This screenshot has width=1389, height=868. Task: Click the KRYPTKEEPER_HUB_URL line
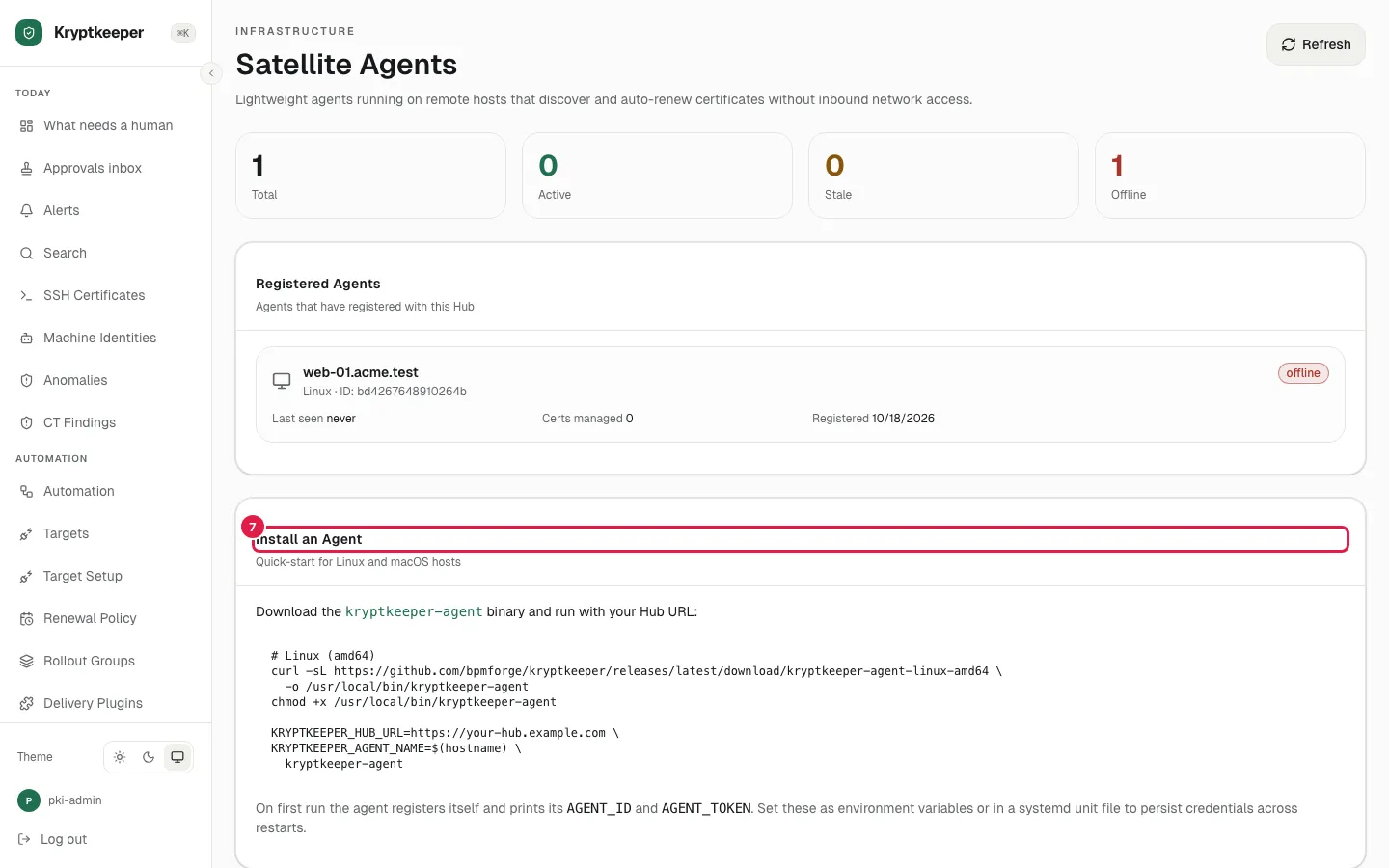coord(445,733)
